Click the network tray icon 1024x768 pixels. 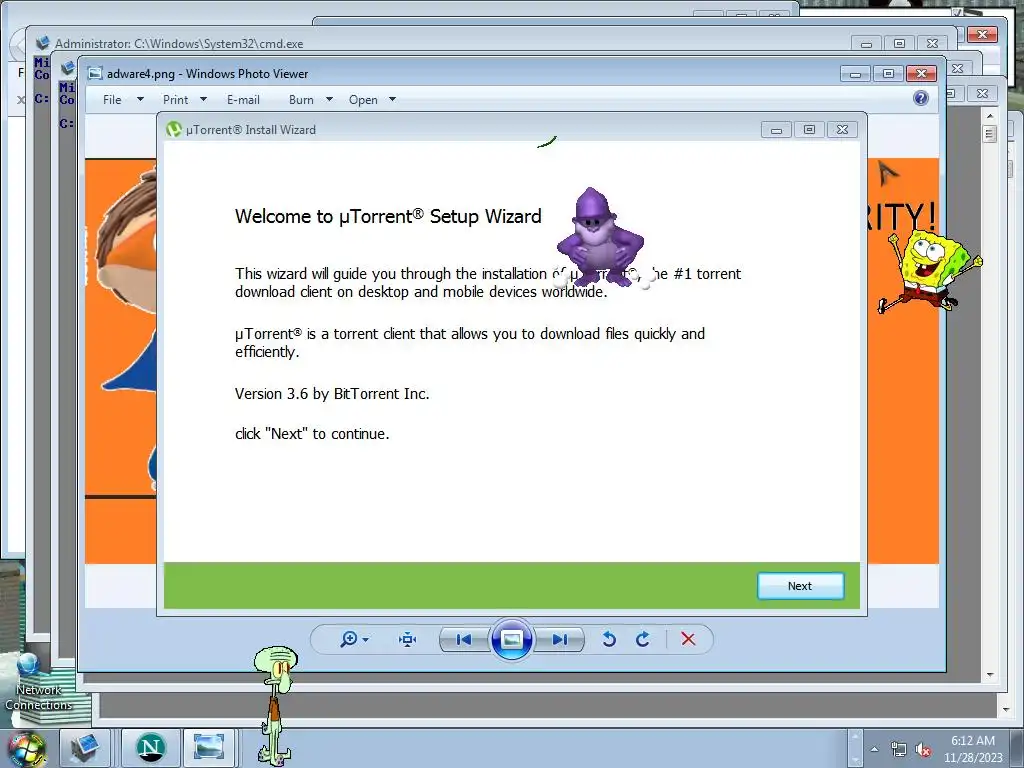(x=899, y=750)
